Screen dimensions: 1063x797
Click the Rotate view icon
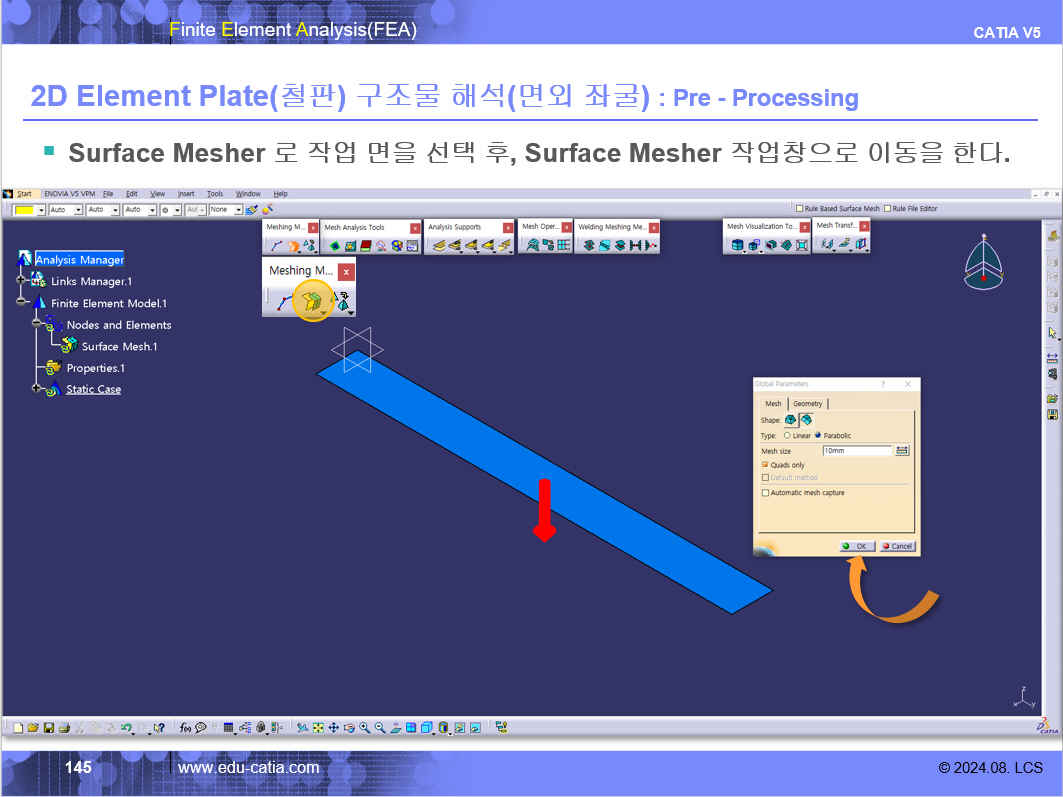[349, 728]
